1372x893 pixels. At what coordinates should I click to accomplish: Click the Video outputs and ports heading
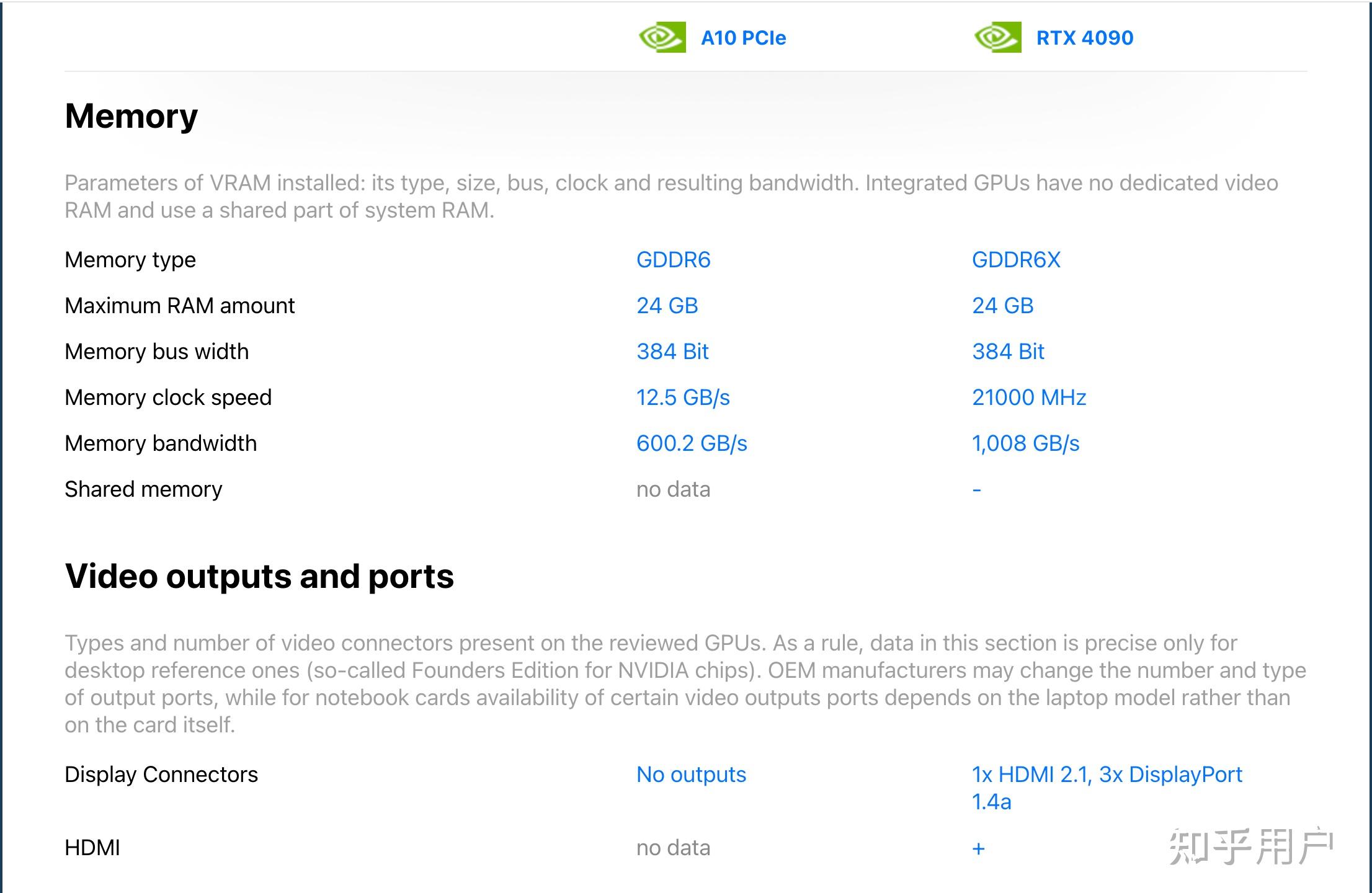point(259,576)
